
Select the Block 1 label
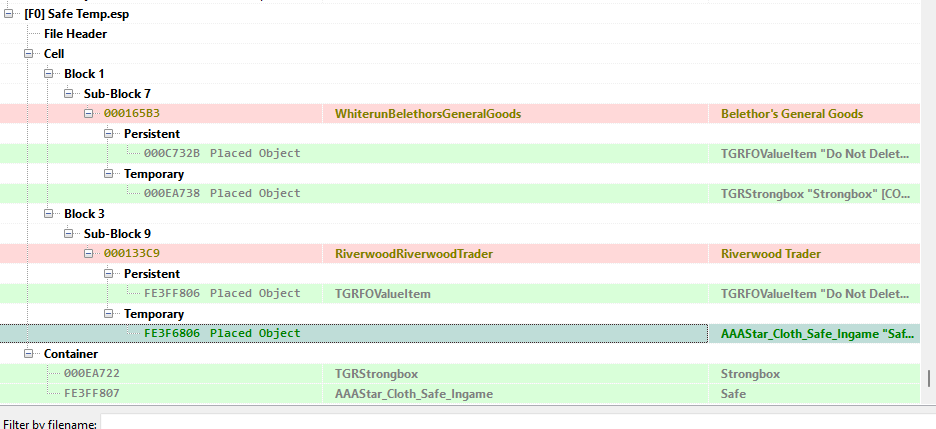(x=84, y=74)
